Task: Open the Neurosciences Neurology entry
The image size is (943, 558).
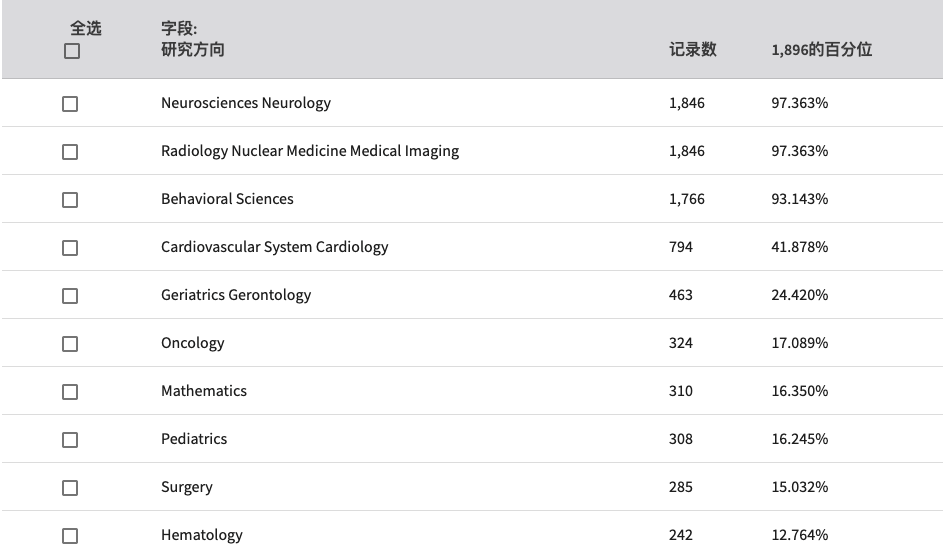Action: tap(245, 103)
